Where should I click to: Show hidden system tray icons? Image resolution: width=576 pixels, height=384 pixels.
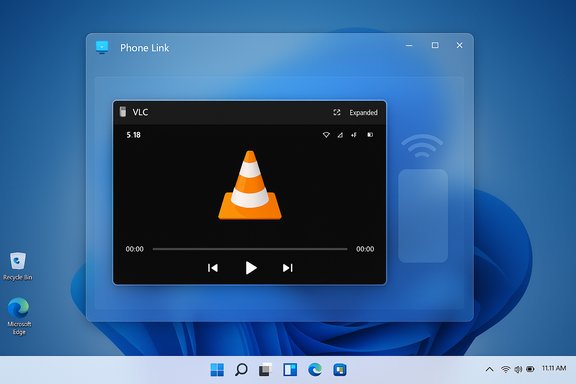[489, 369]
